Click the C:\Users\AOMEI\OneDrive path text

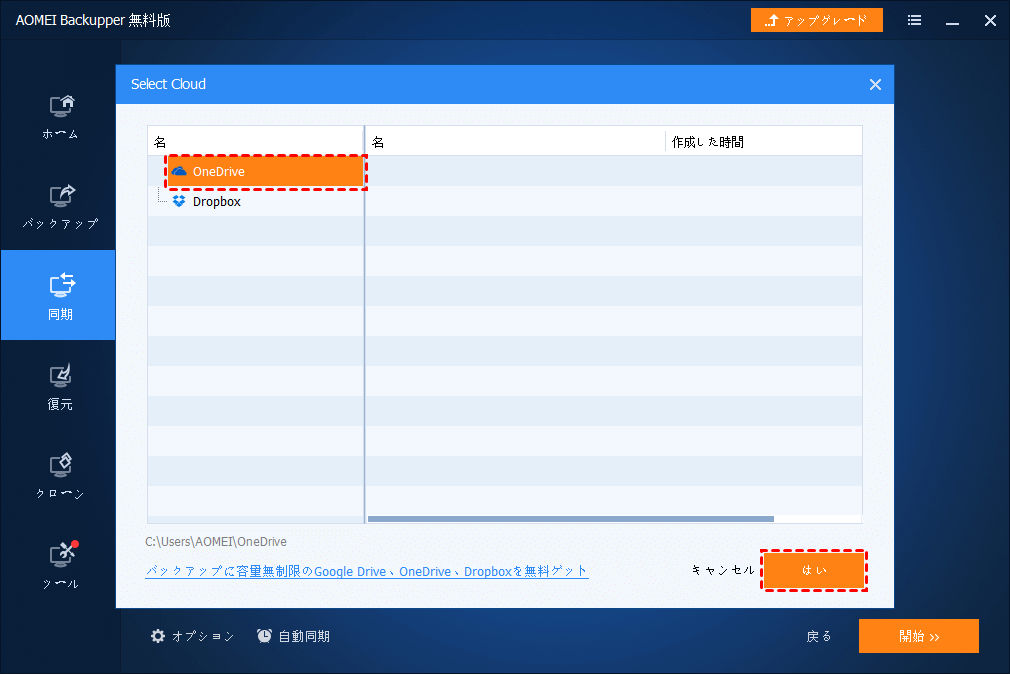tap(216, 542)
